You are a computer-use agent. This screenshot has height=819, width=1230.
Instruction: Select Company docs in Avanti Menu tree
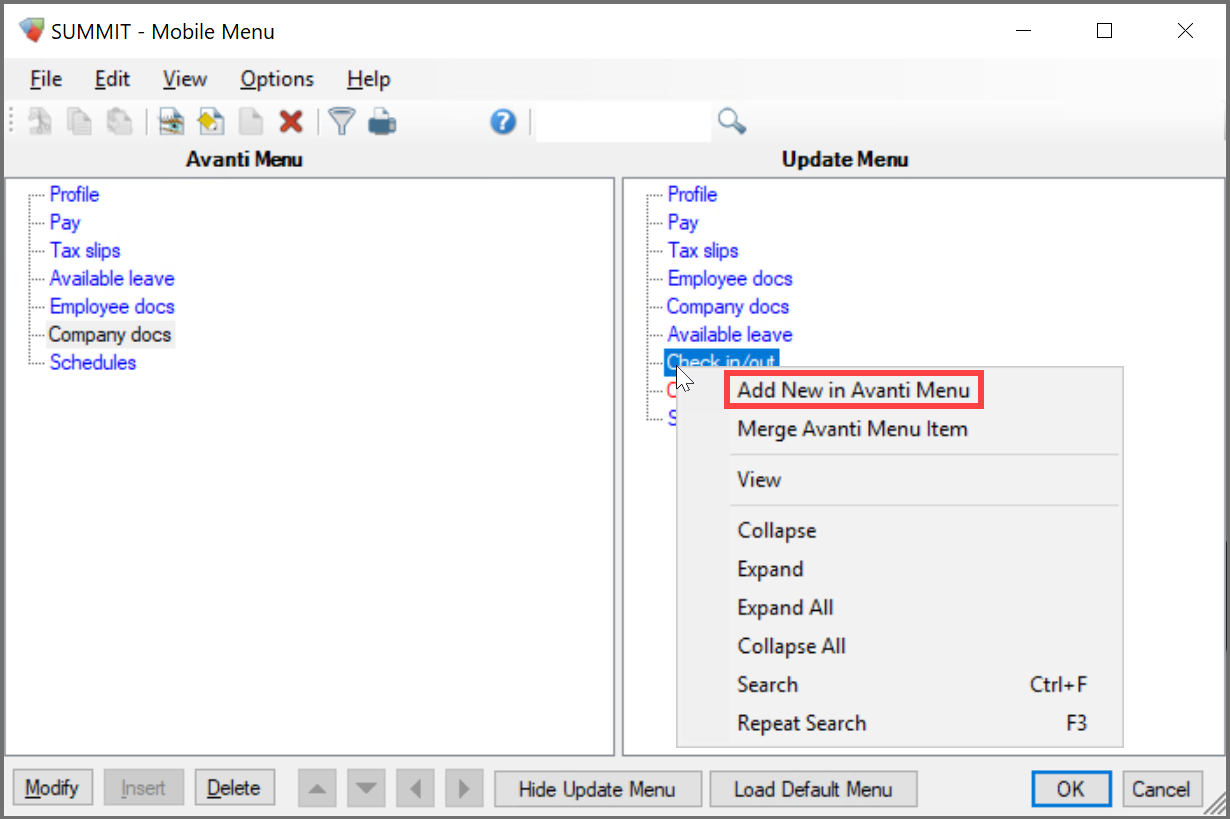click(x=110, y=334)
